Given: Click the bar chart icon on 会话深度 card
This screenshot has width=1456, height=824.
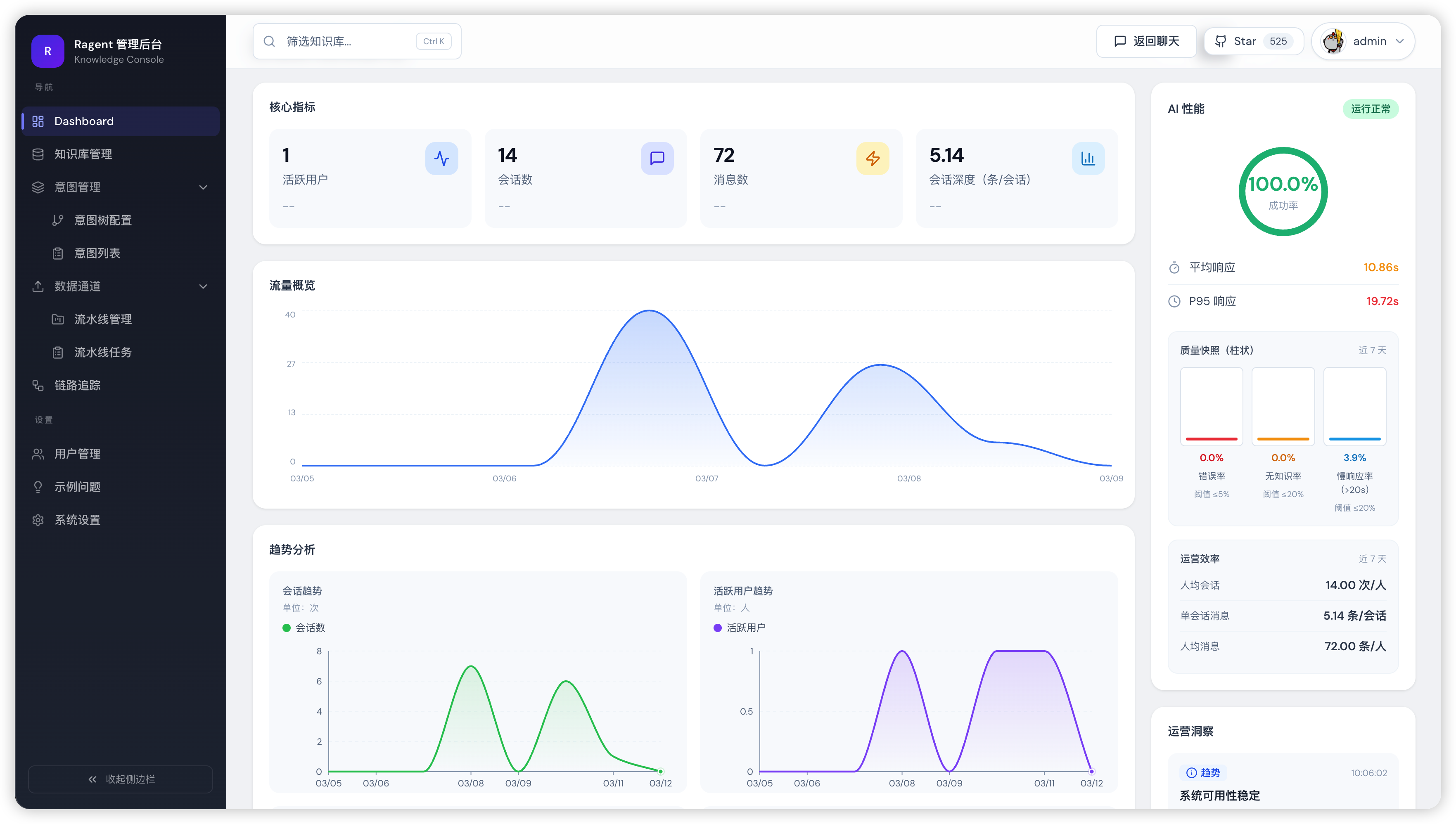Looking at the screenshot, I should click(1088, 159).
